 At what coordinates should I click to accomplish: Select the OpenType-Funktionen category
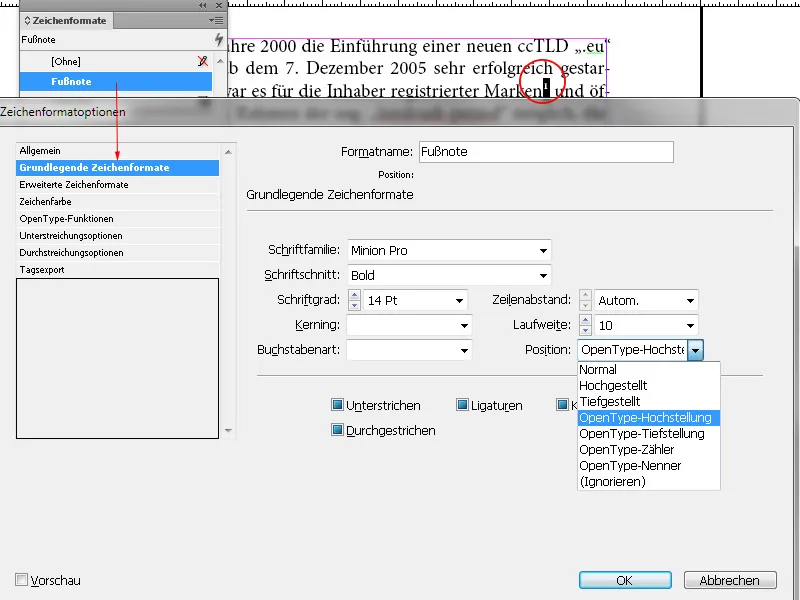coord(117,218)
